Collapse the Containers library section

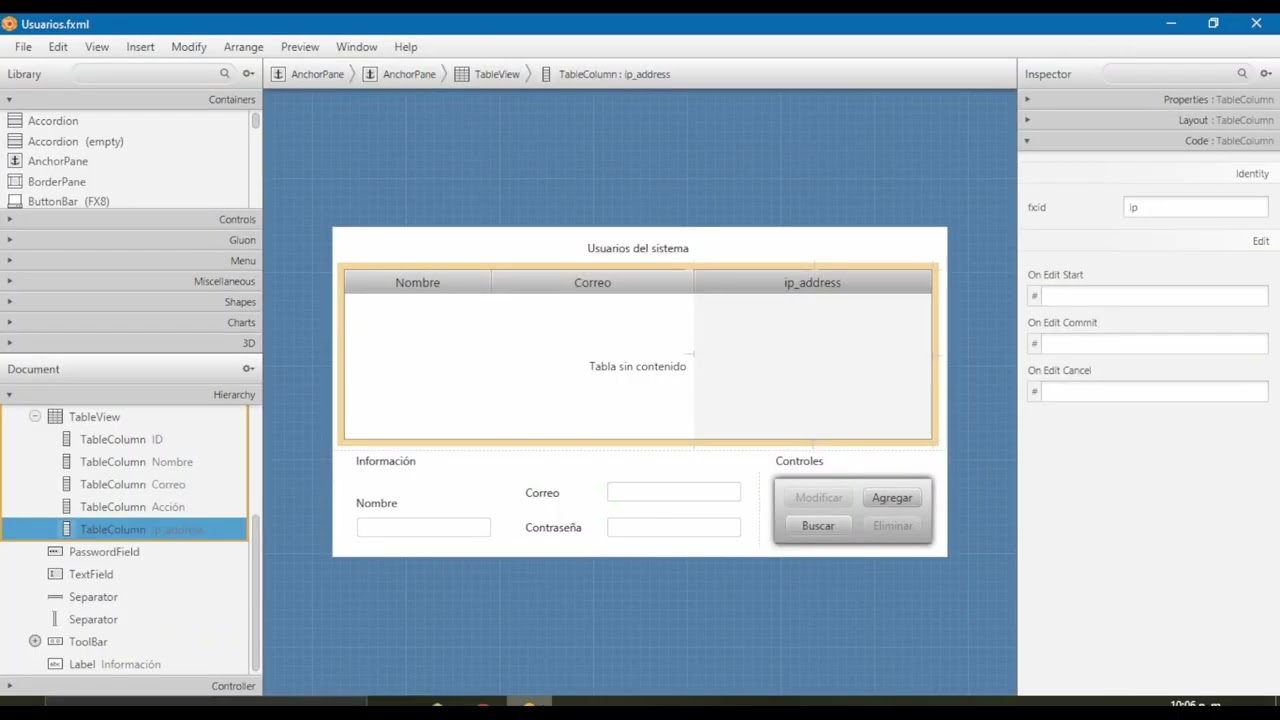tap(9, 99)
